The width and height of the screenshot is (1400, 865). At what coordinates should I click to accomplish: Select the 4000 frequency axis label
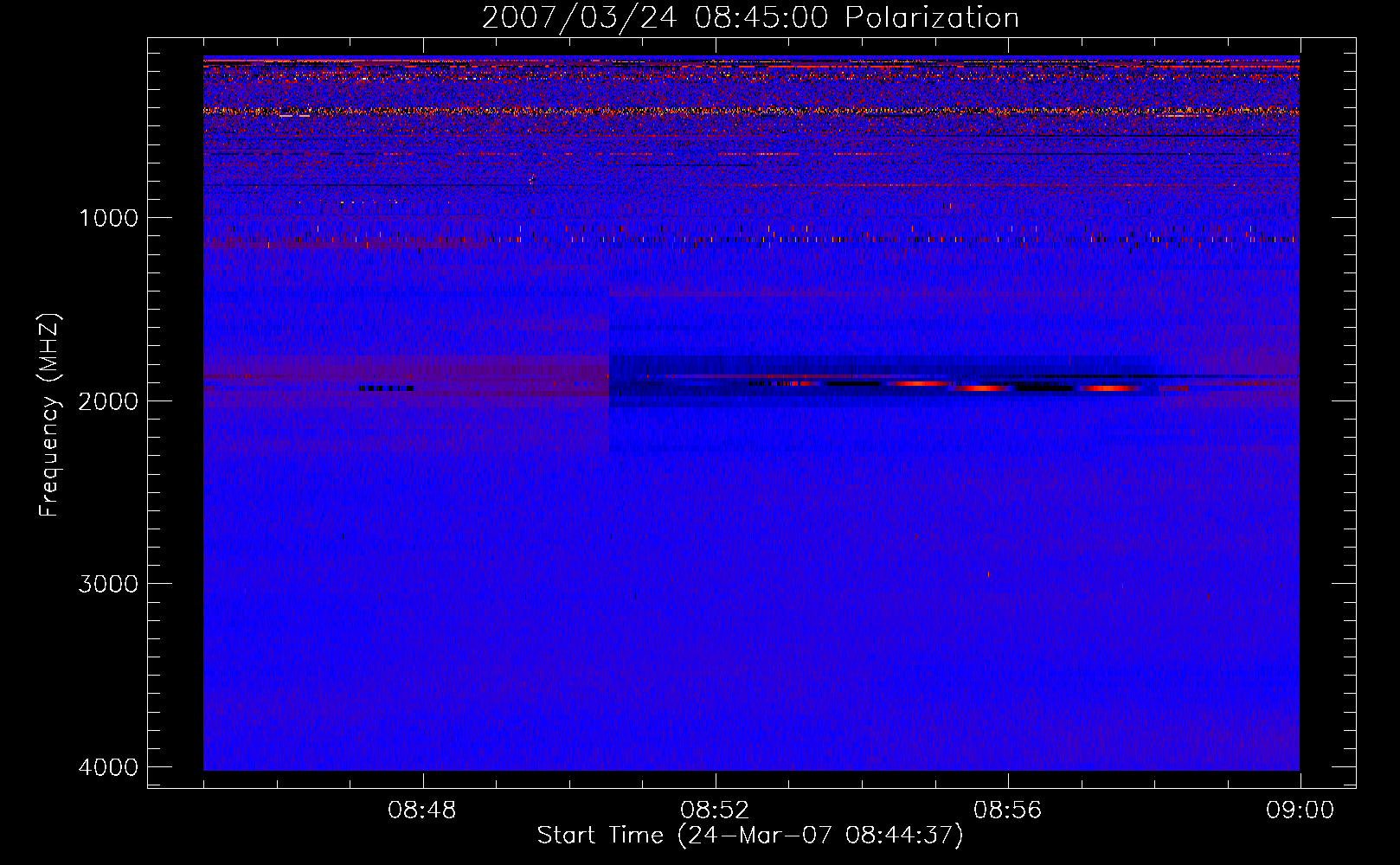coord(108,767)
